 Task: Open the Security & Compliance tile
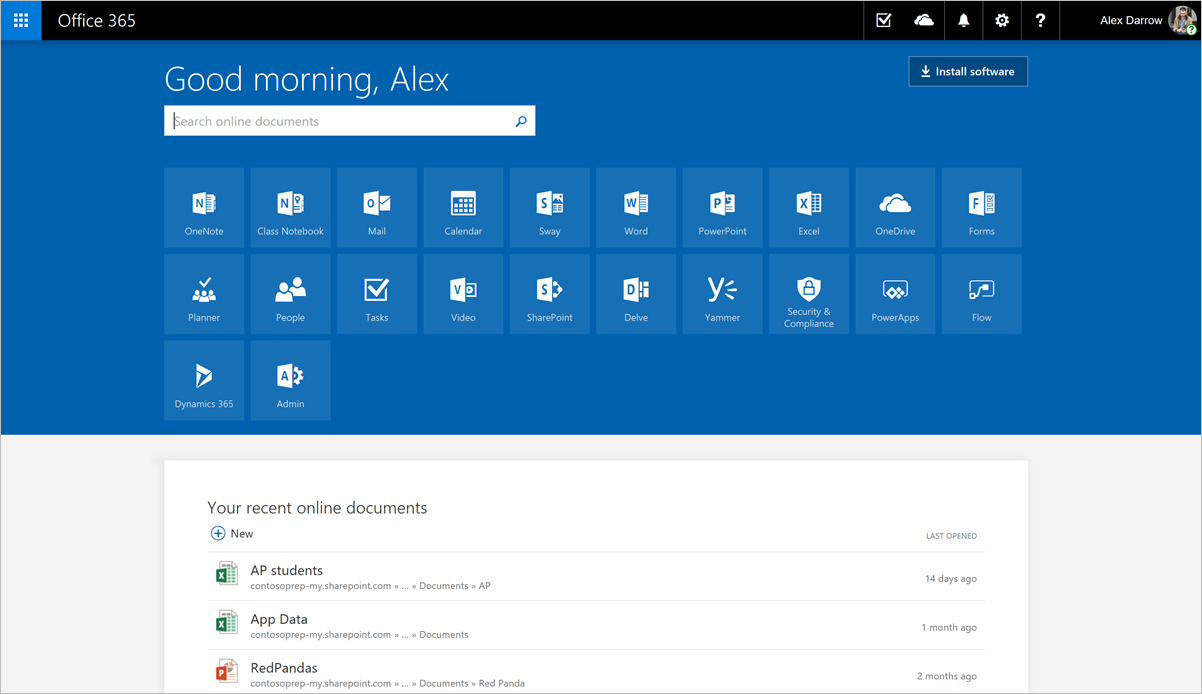[x=809, y=294]
